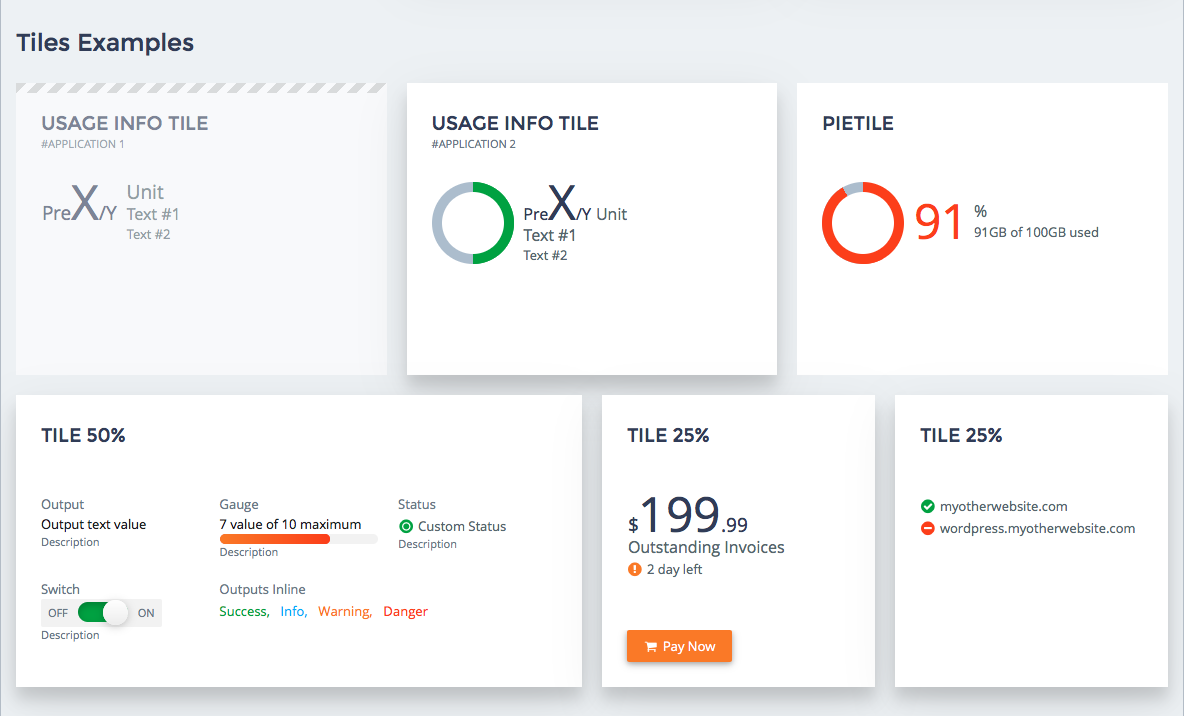The width and height of the screenshot is (1184, 716).
Task: Click the orange warning icon near 2 day left
Action: click(x=634, y=569)
